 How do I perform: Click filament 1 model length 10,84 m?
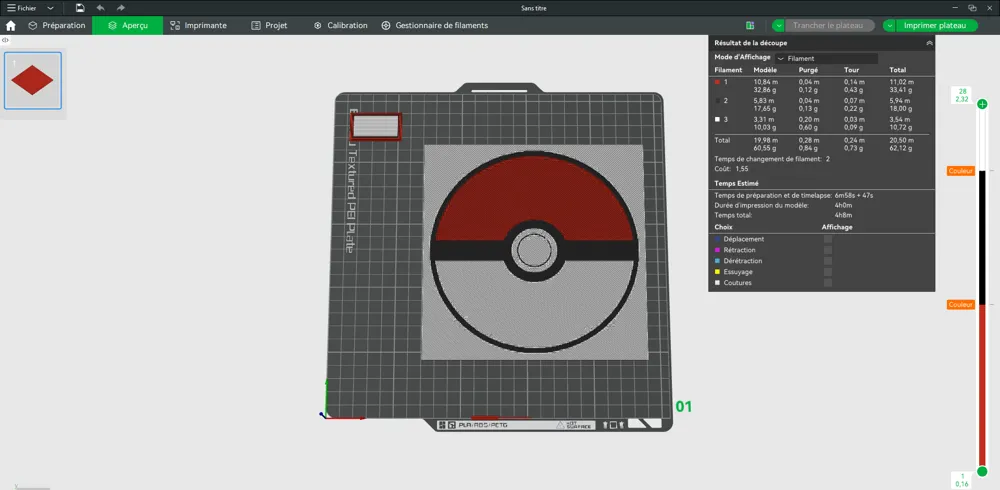765,82
